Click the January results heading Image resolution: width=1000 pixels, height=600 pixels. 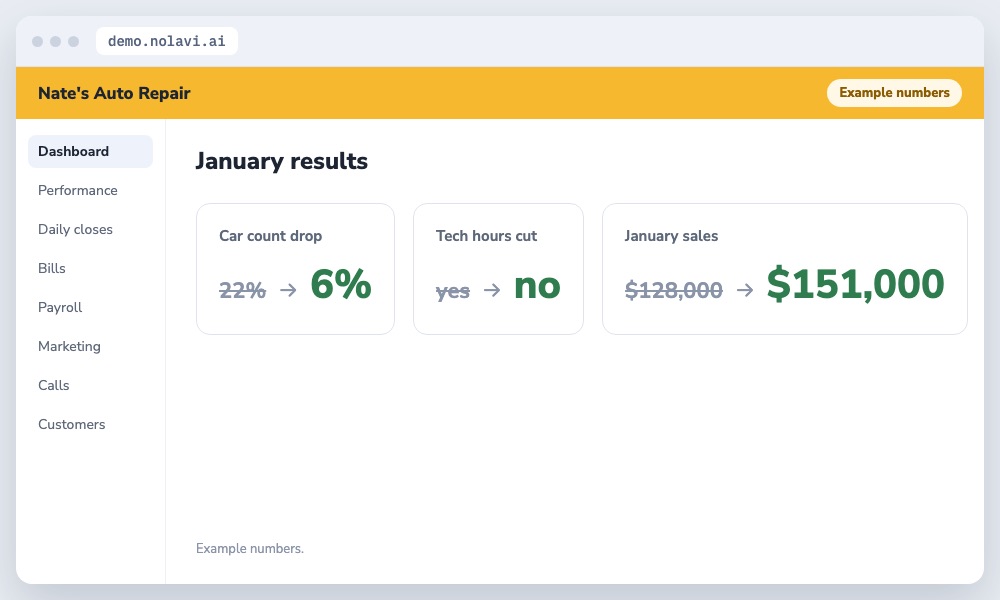[281, 161]
